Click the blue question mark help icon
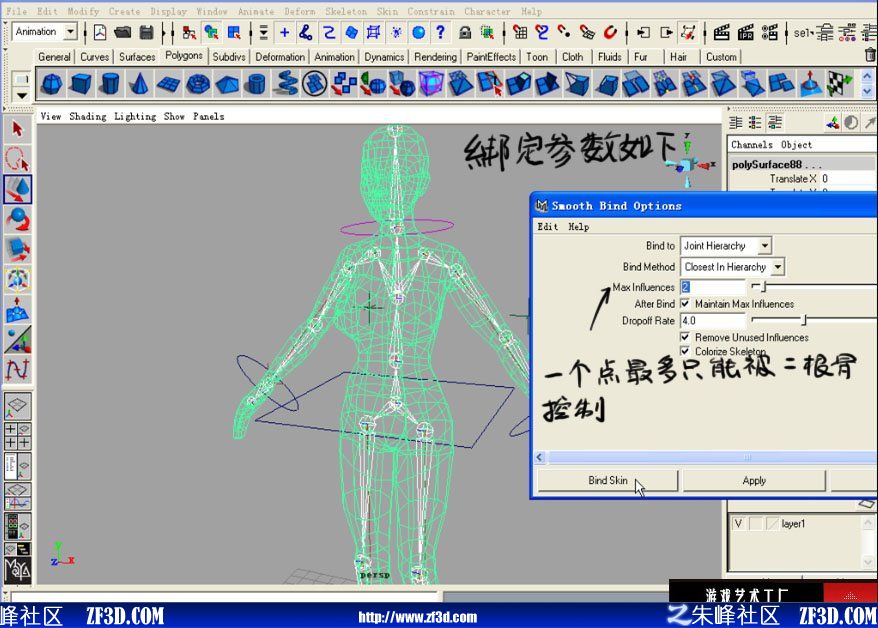The image size is (878, 628). click(441, 32)
